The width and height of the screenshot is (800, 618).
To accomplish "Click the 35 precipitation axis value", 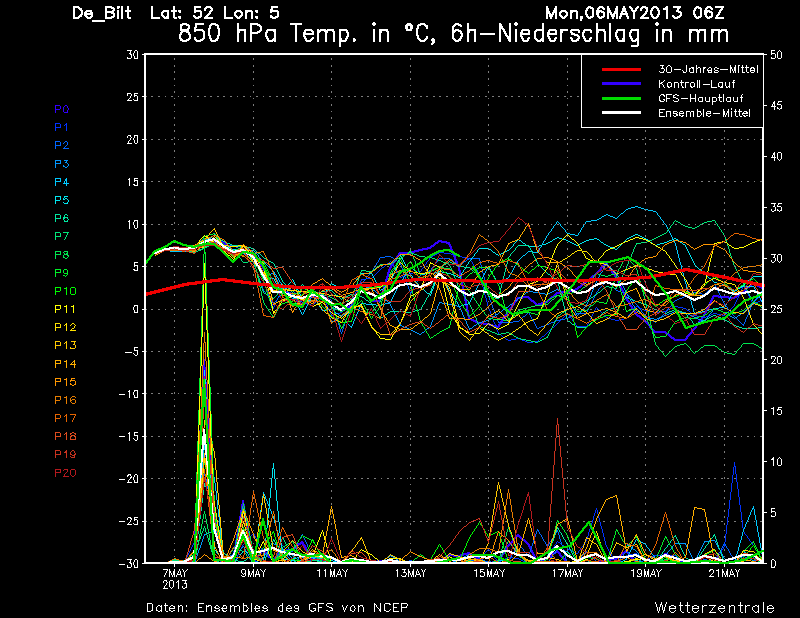I will (x=776, y=208).
